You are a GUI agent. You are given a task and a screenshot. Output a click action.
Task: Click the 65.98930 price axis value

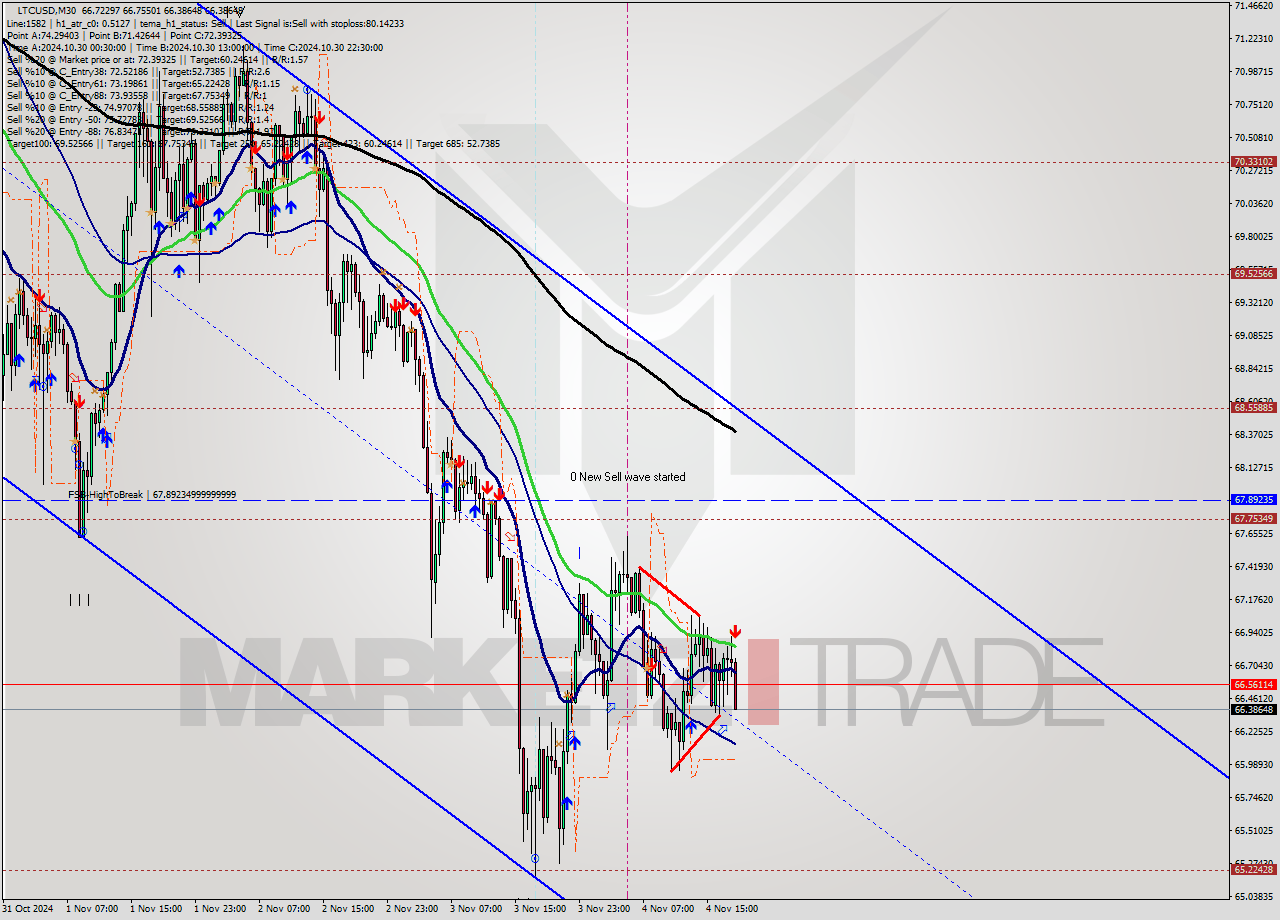point(1254,765)
